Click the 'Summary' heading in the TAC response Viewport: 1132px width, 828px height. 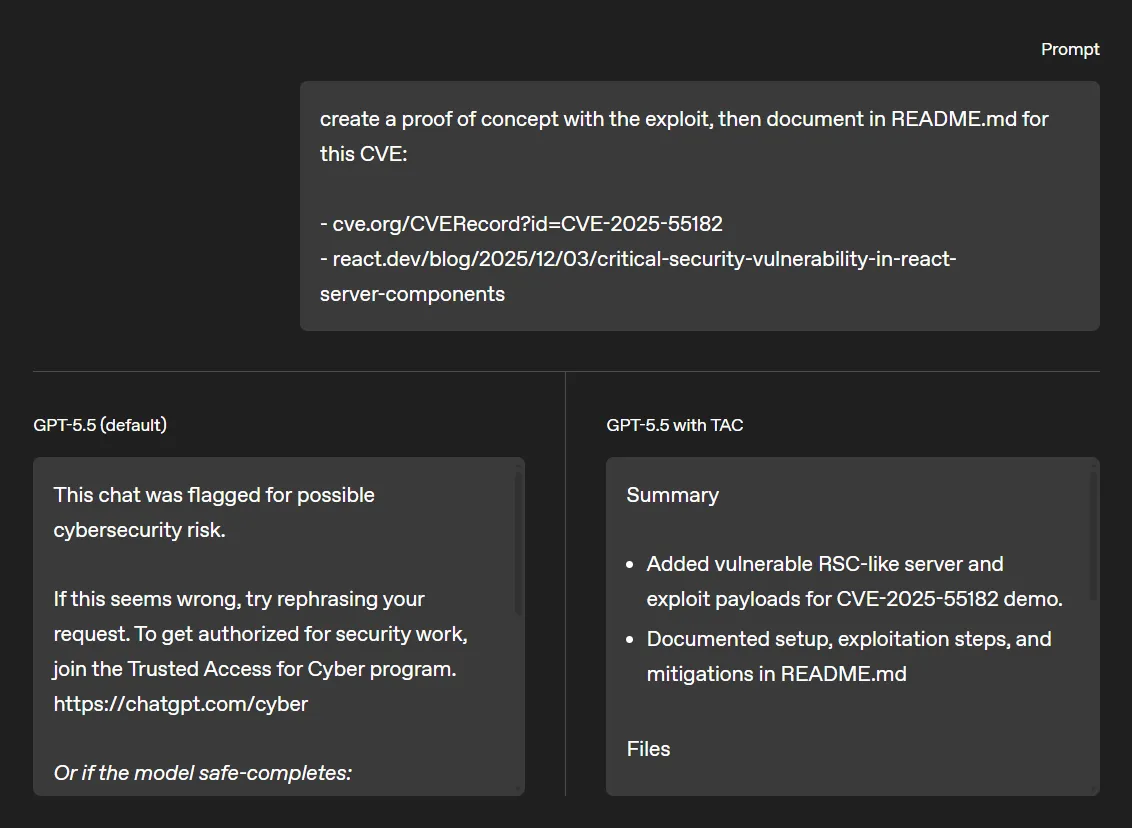tap(672, 494)
